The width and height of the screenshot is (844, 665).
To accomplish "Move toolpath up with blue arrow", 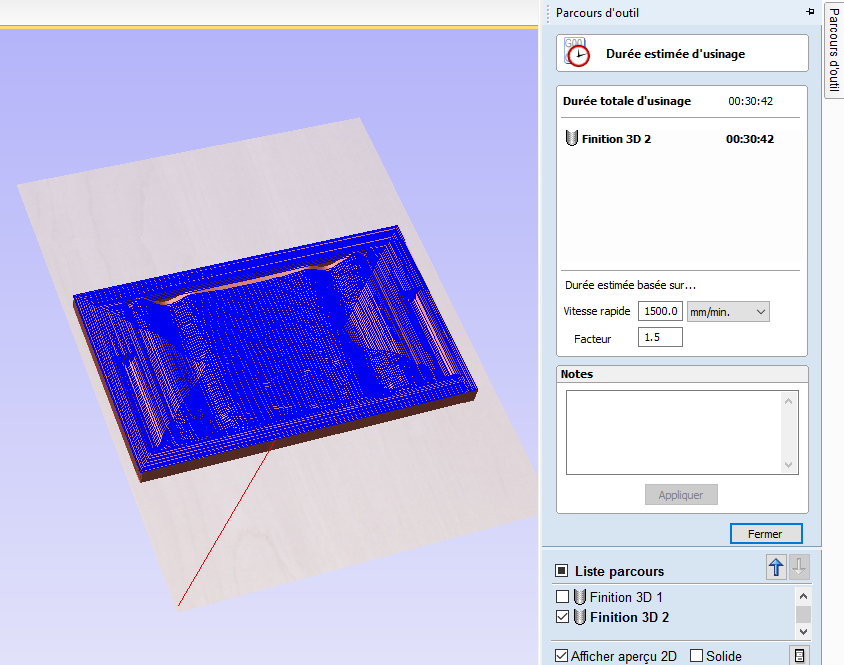I will click(776, 568).
